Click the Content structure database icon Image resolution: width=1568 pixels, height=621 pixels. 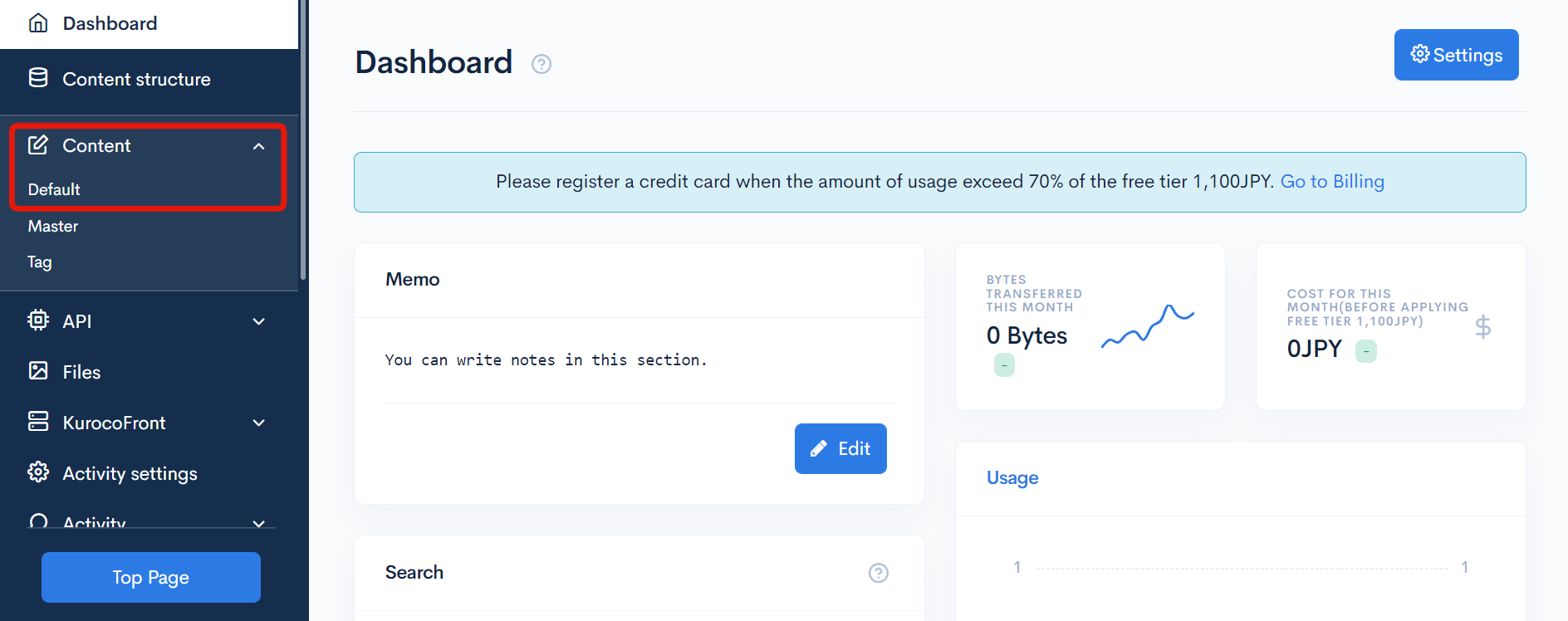pos(38,78)
